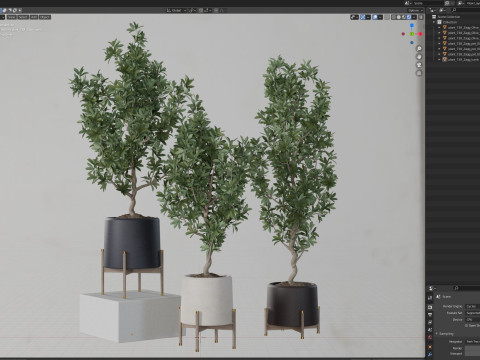Viewport: 480px width, 360px height.
Task: Switch to rendered viewport shading
Action: click(x=409, y=17)
